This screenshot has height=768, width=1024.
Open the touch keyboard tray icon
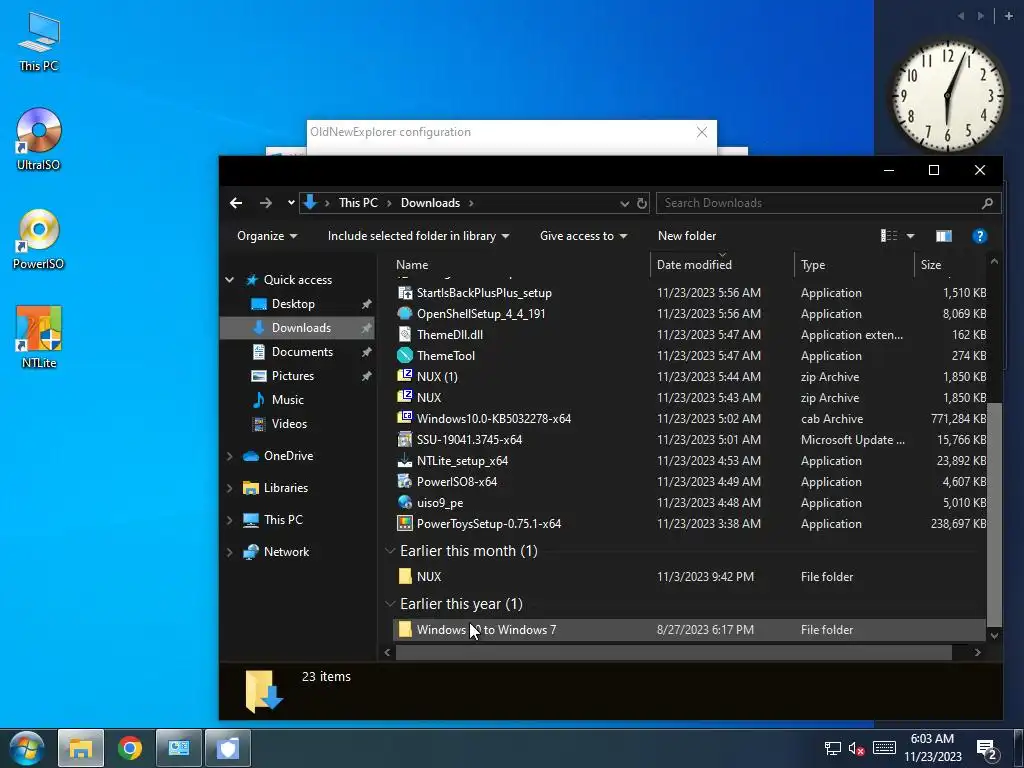(x=884, y=748)
